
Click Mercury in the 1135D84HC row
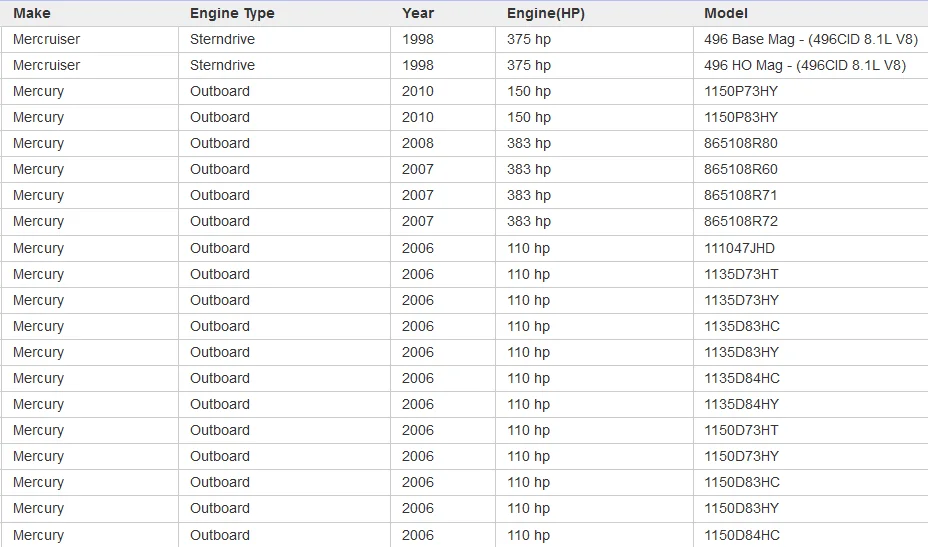point(38,379)
